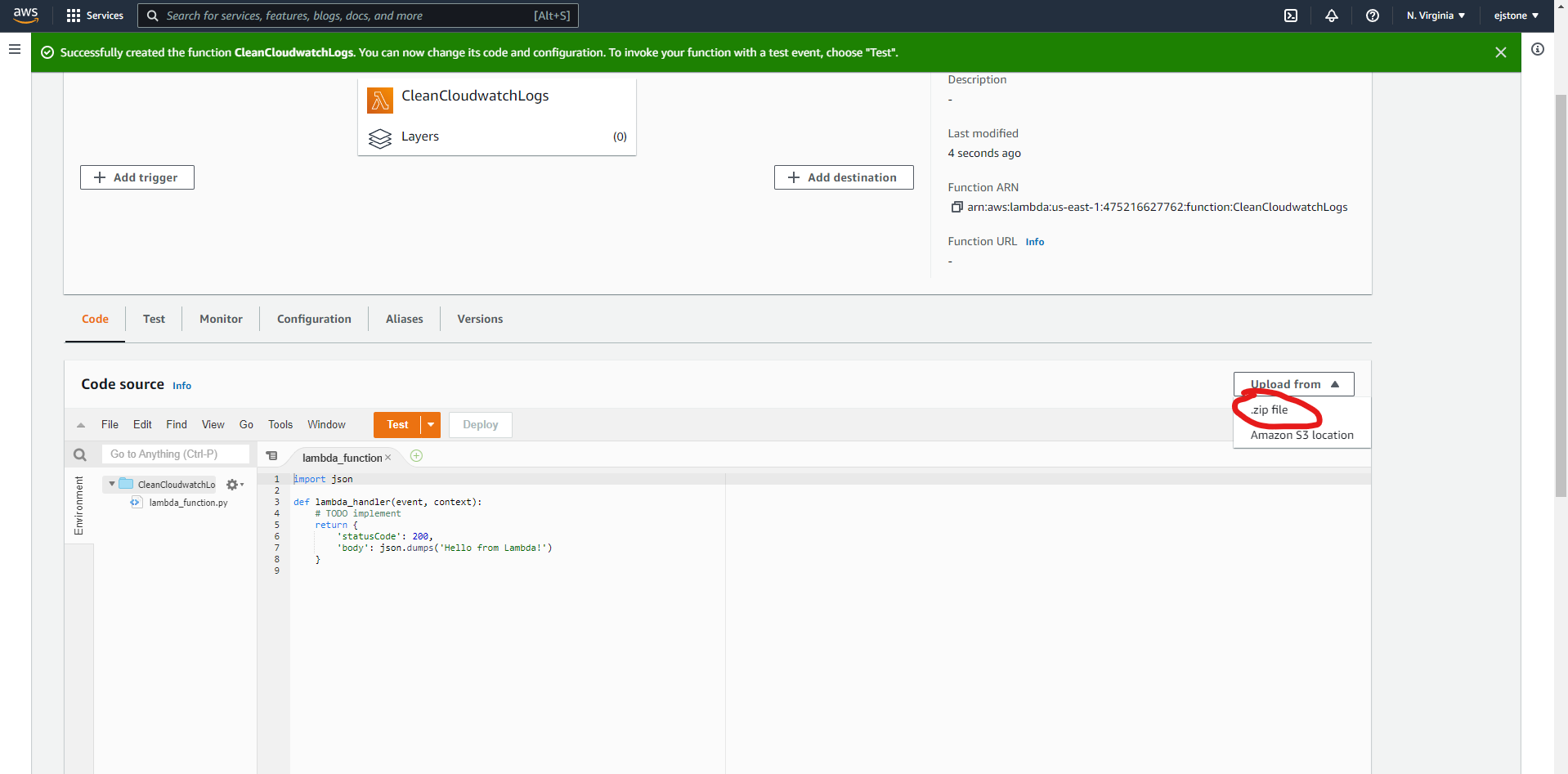Close the lambda_function editor tab

(x=388, y=458)
